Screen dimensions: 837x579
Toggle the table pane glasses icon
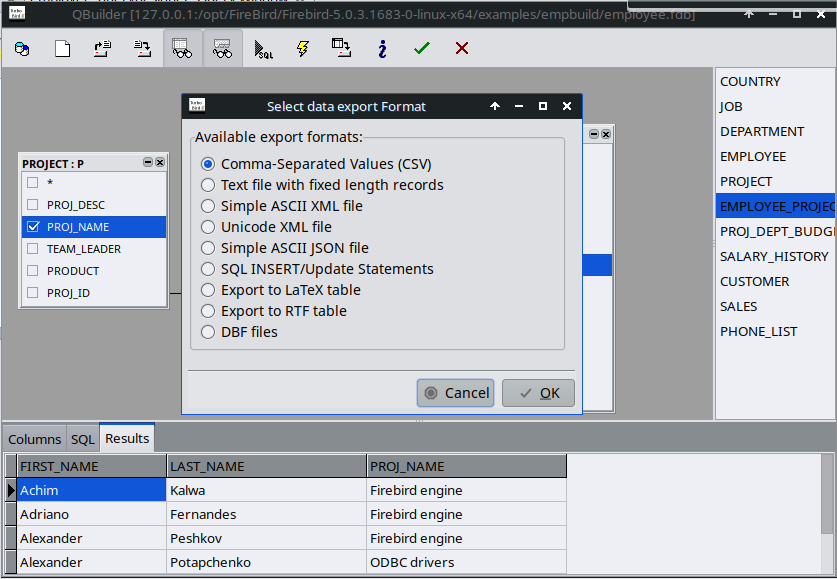pyautogui.click(x=182, y=49)
